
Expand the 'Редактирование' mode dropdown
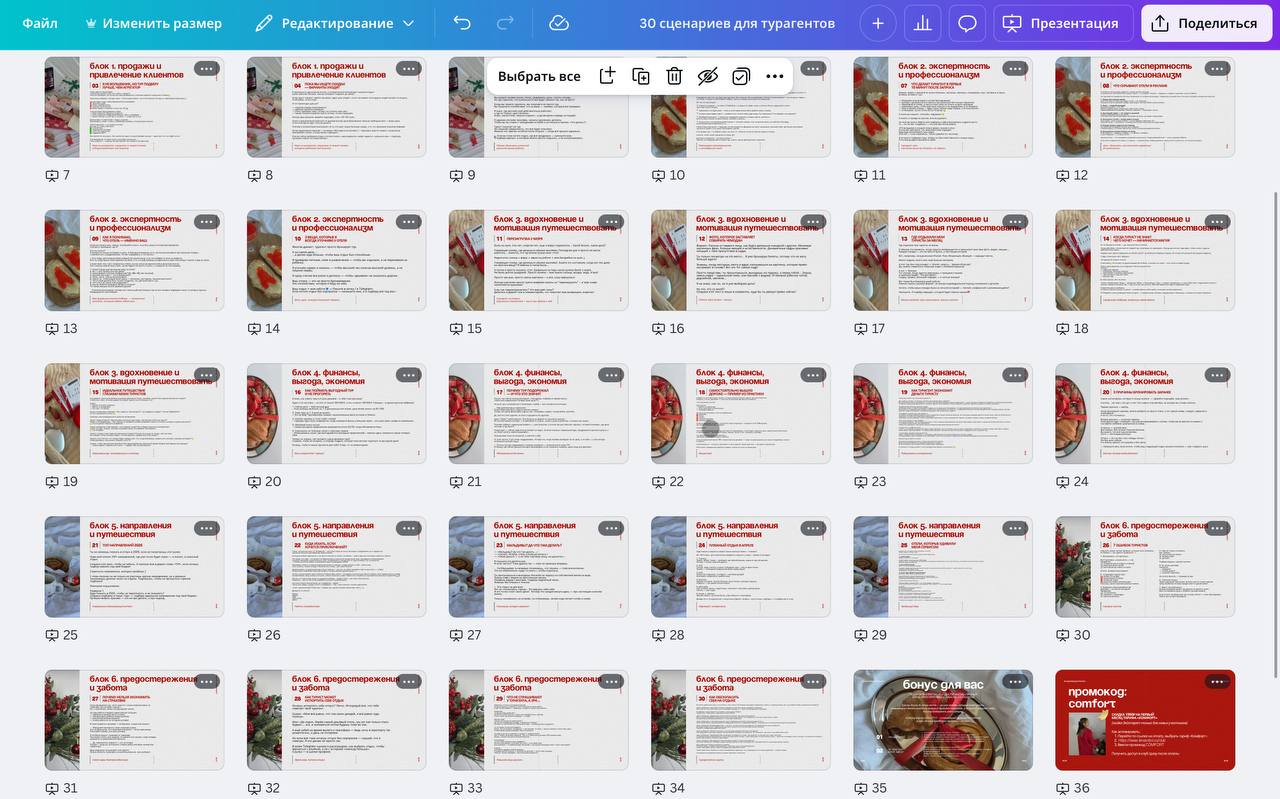pos(335,23)
